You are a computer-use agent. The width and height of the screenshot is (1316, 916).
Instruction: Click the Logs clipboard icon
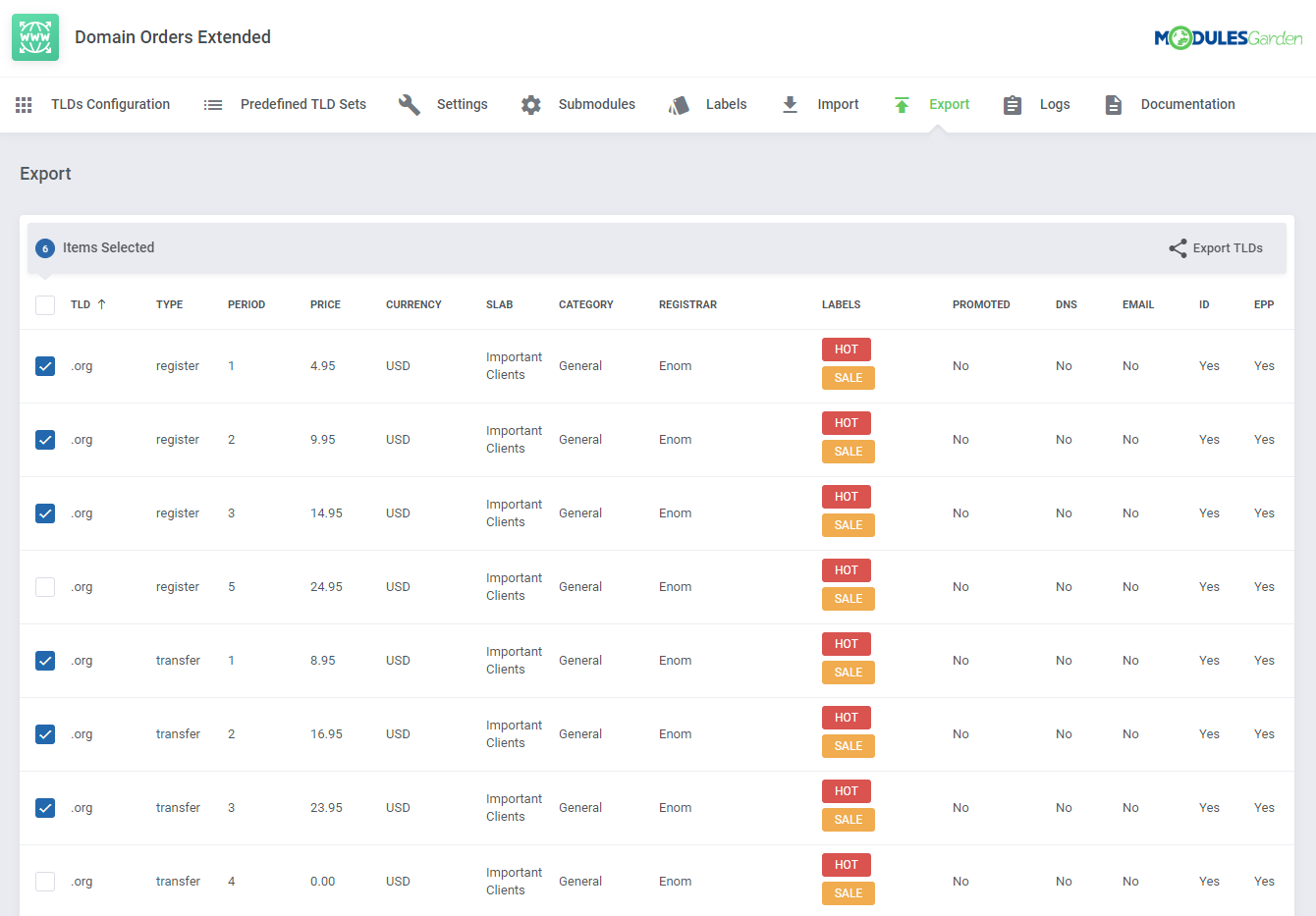tap(1013, 105)
